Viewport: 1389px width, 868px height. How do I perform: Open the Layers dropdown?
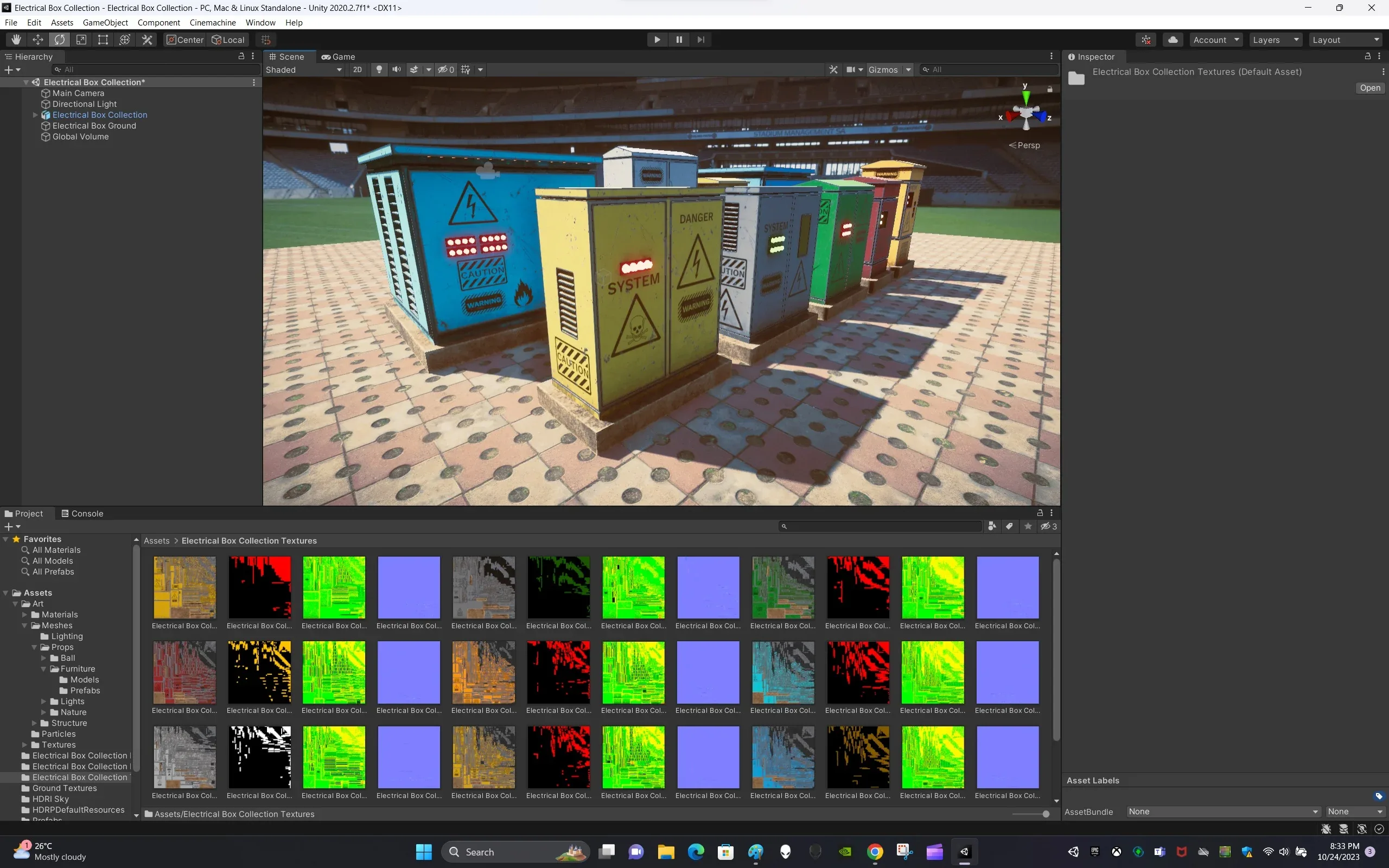[x=1276, y=40]
